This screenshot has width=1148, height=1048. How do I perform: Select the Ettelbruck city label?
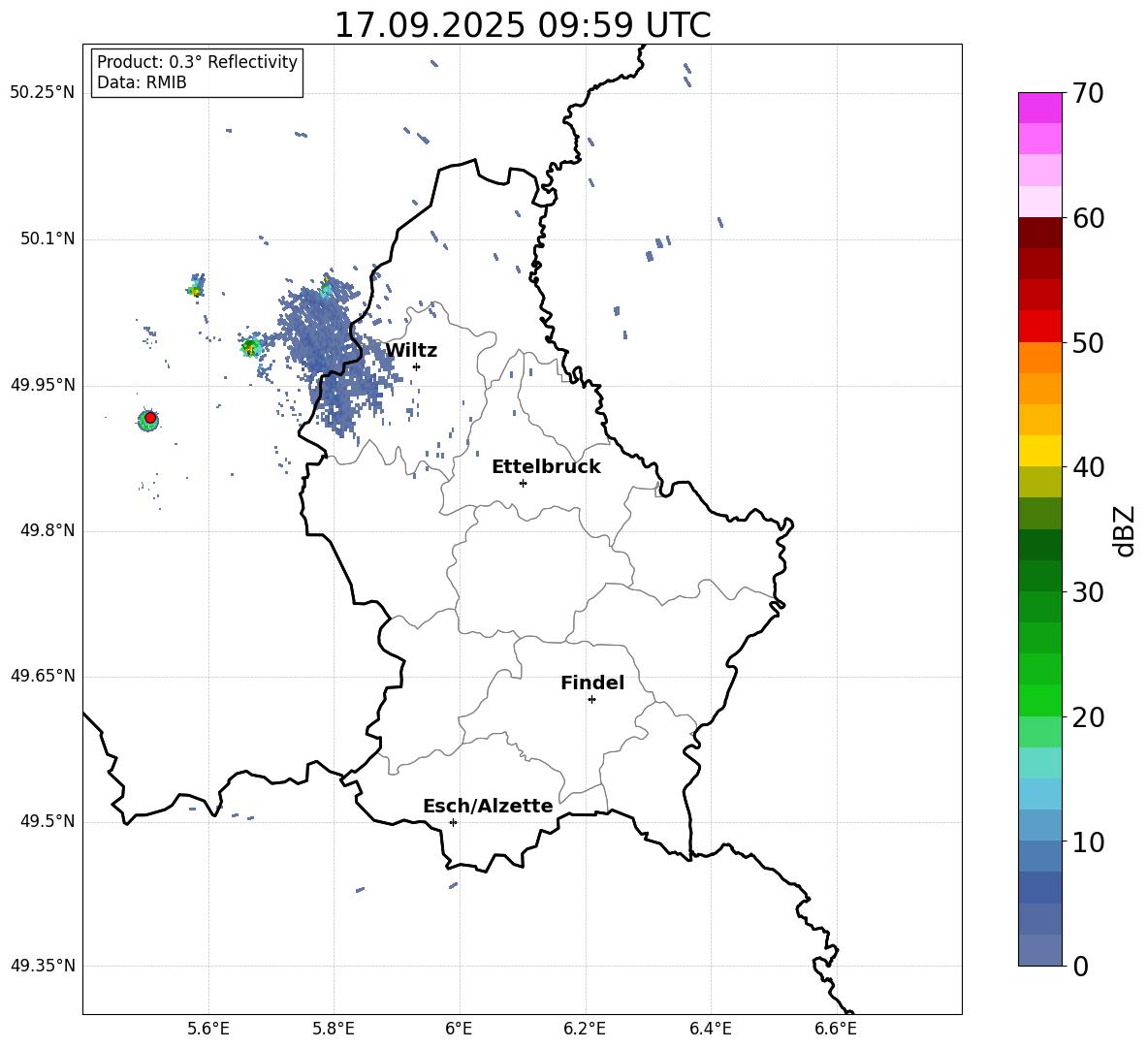pyautogui.click(x=546, y=466)
